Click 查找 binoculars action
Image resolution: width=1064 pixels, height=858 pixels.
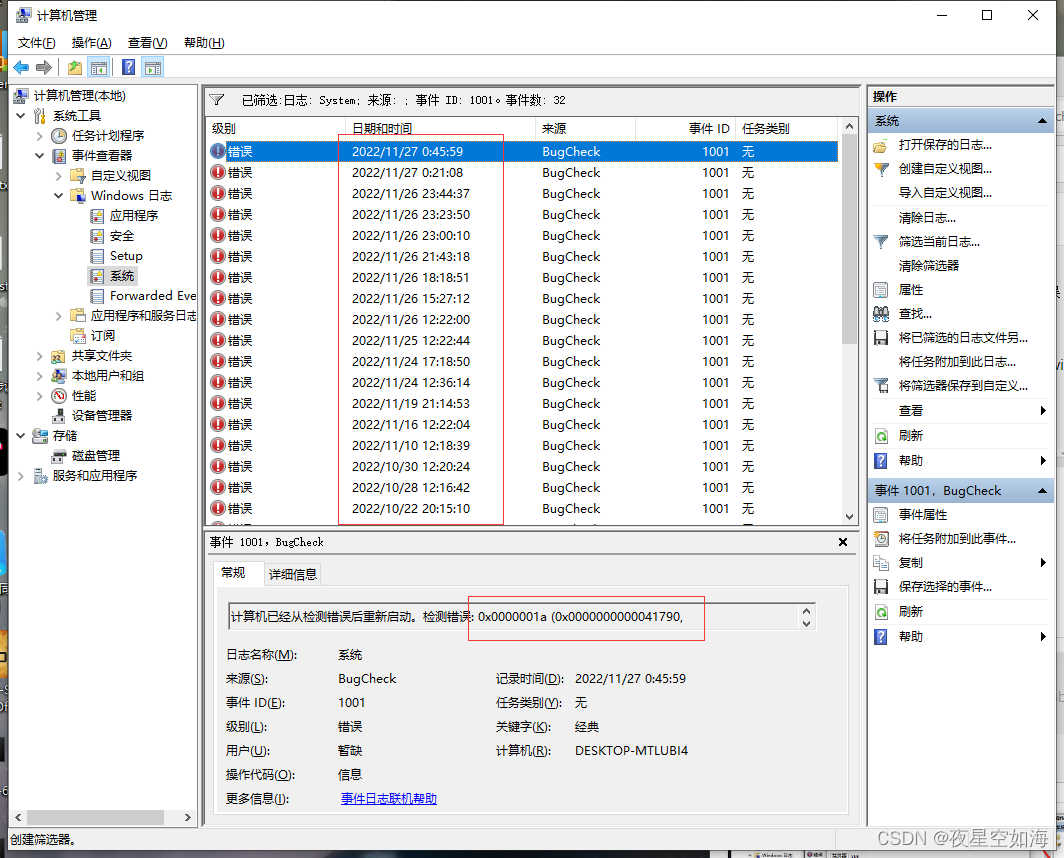pyautogui.click(x=881, y=314)
